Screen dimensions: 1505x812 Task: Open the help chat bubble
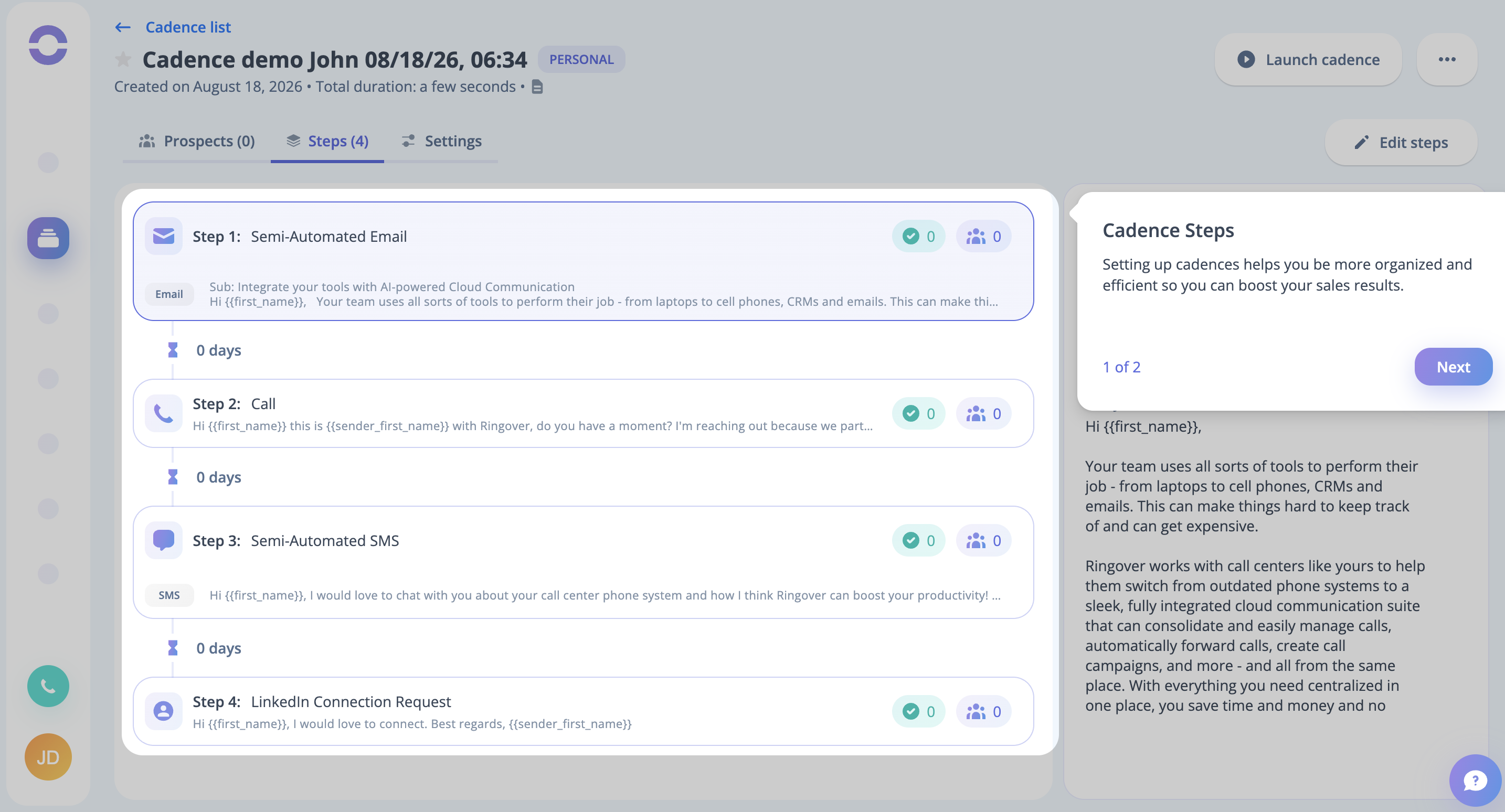[x=1475, y=781]
